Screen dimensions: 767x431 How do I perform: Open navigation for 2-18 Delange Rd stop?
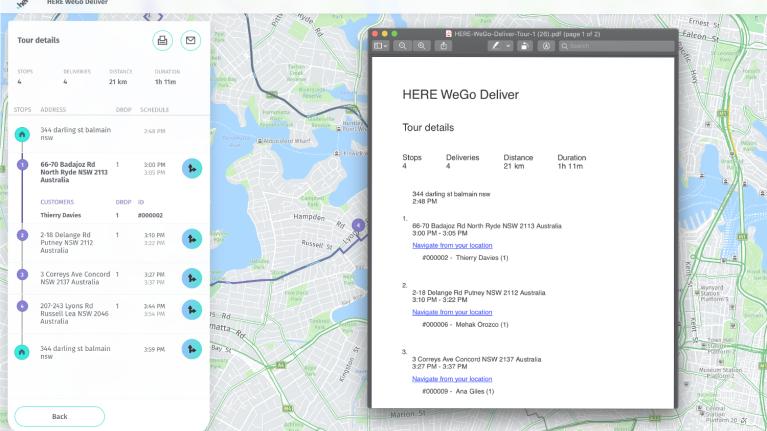click(192, 239)
